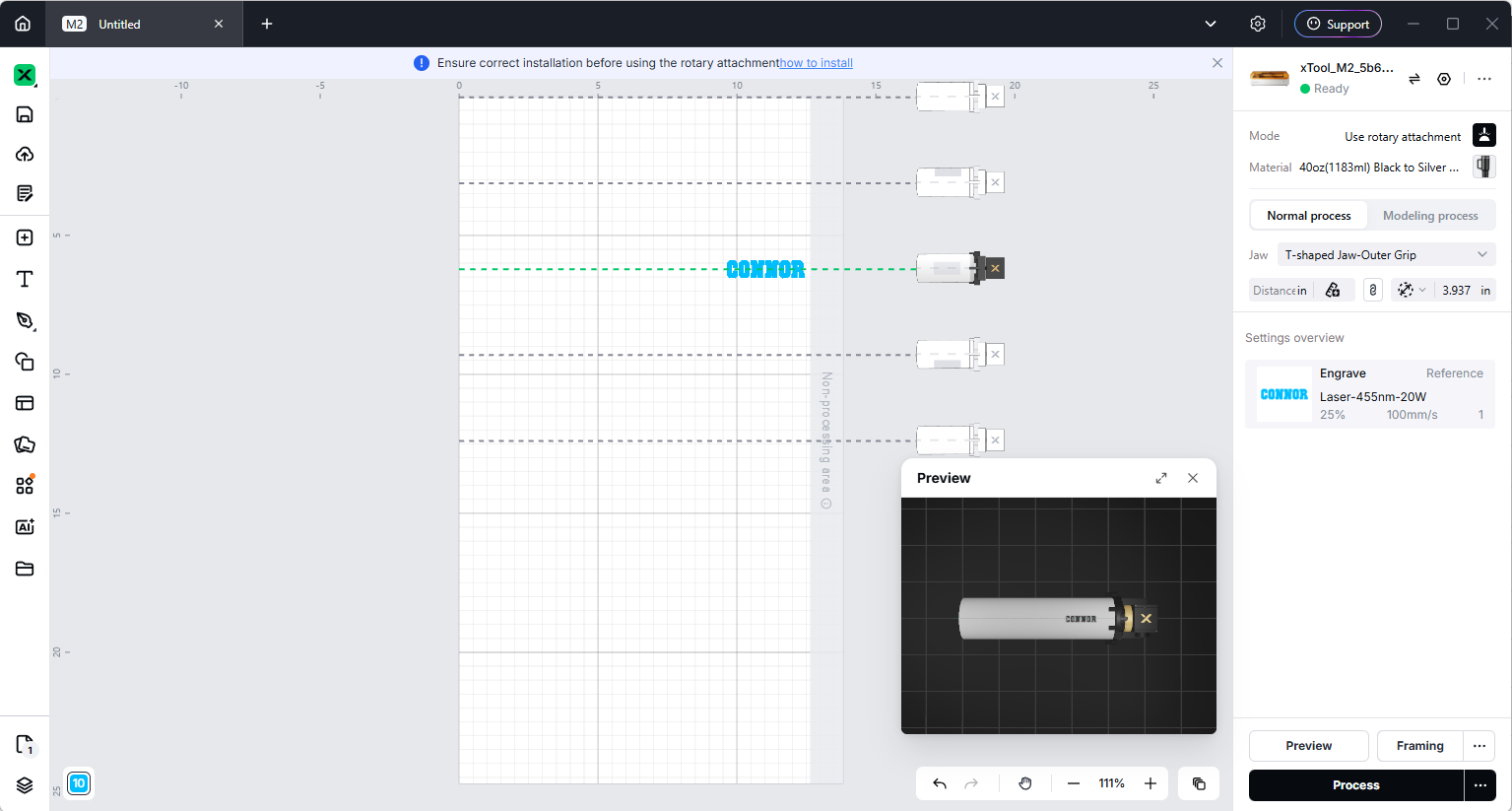The height and width of the screenshot is (811, 1512).
Task: Open the CONNOR engrave settings card
Action: tap(1370, 394)
